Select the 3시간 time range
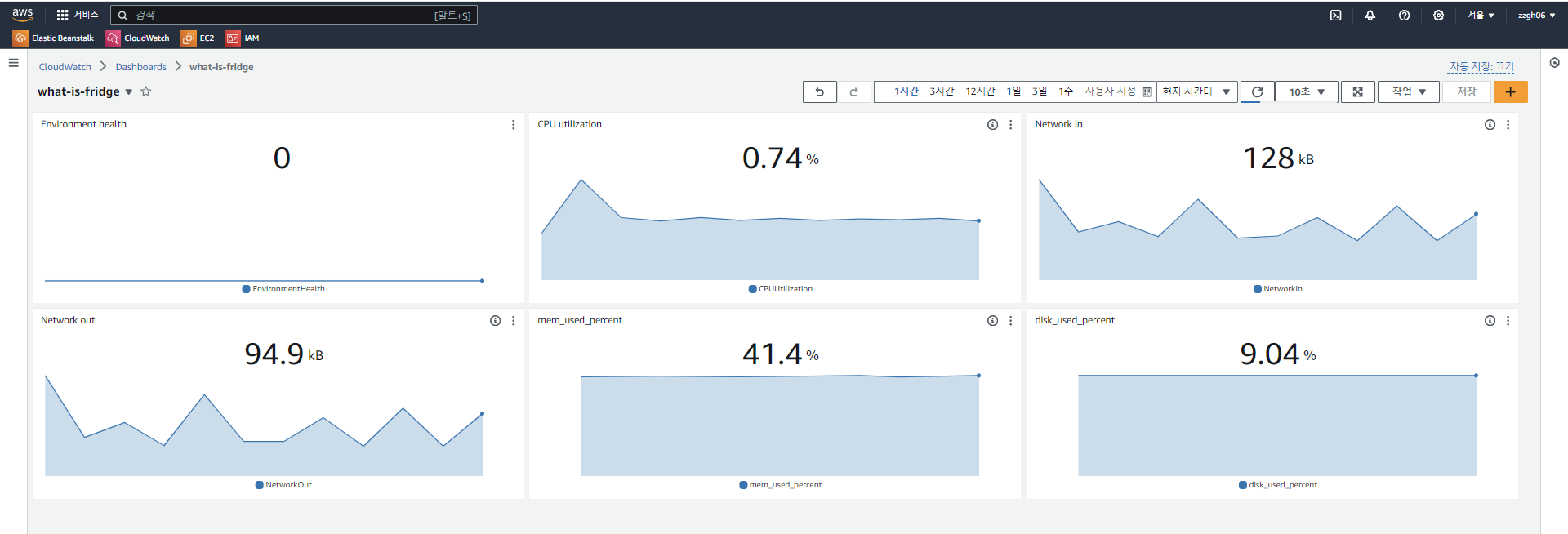The width and height of the screenshot is (1568, 534). [x=942, y=91]
